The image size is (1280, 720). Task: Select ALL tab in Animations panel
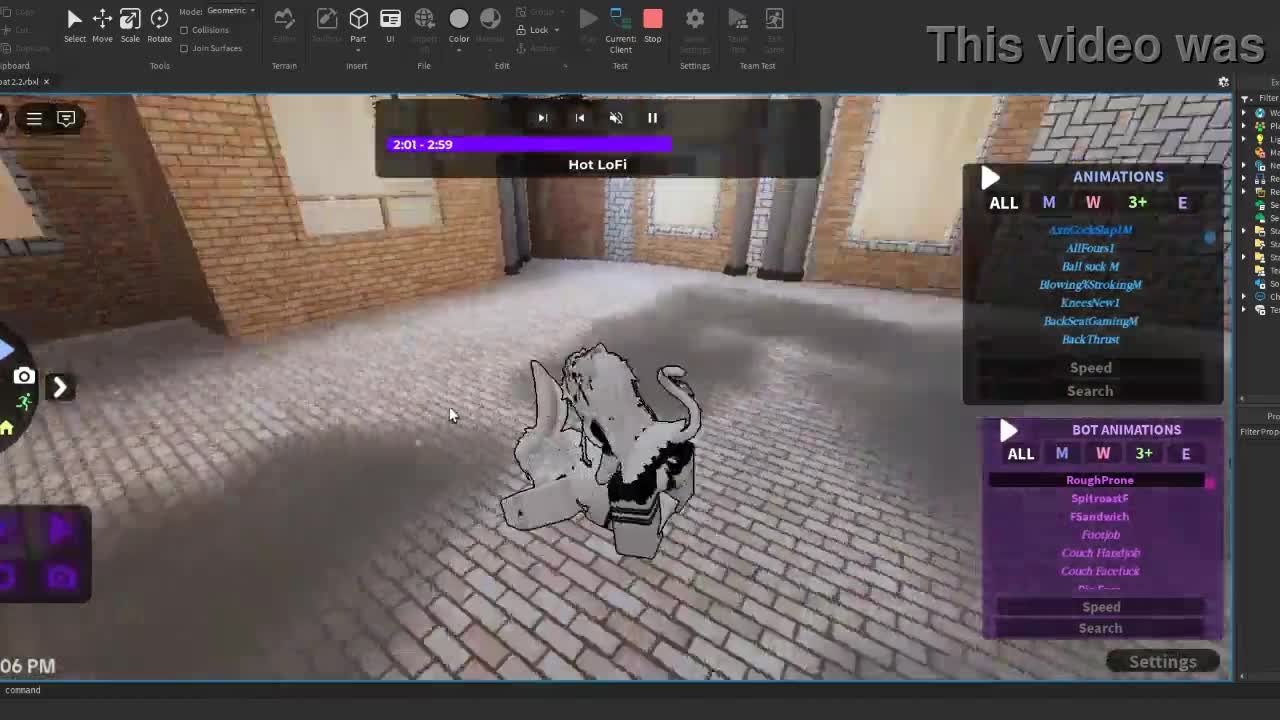point(1003,203)
